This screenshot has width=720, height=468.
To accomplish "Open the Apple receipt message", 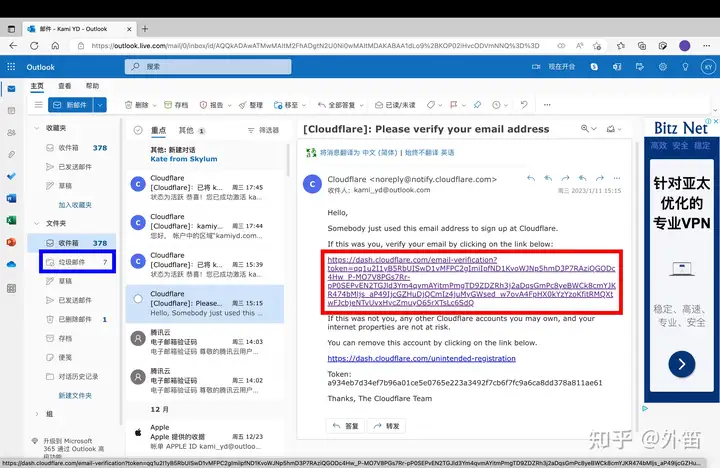I will (x=205, y=436).
